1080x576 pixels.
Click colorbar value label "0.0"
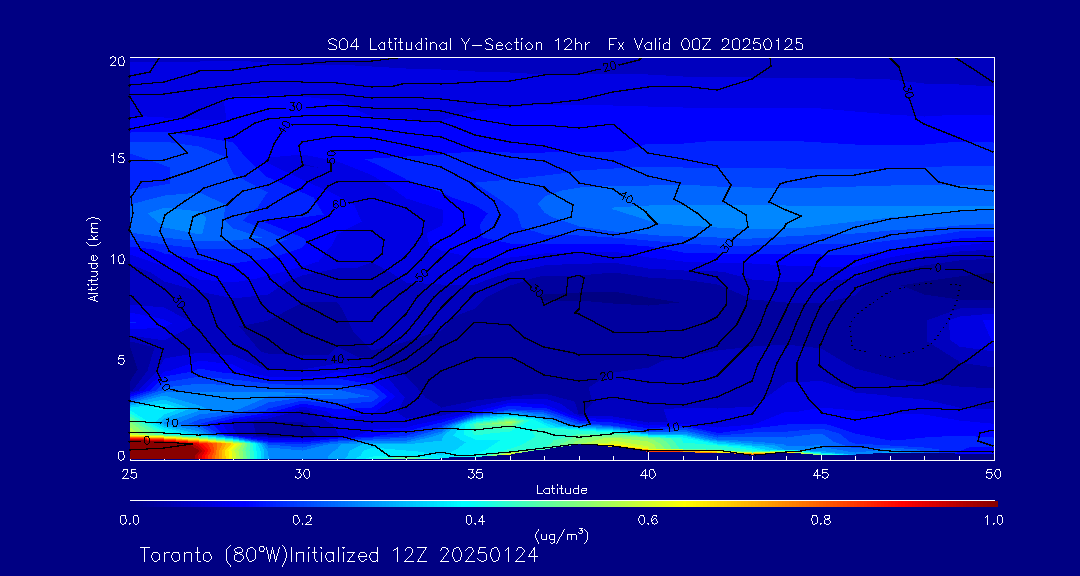pos(129,520)
